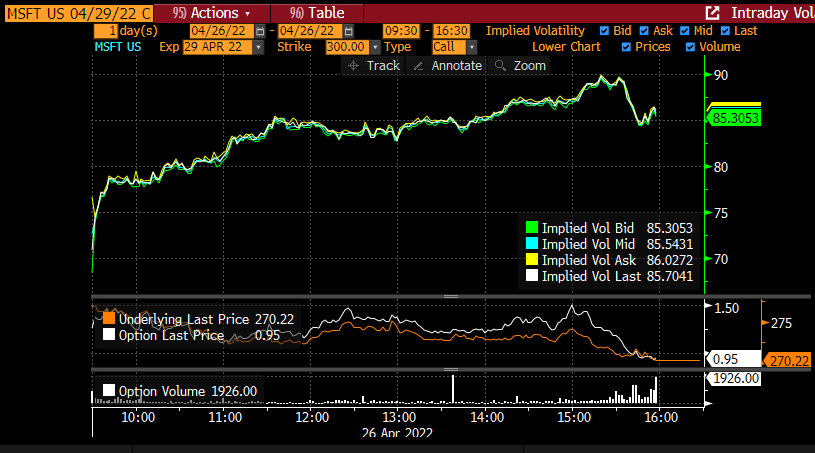Click the cyan Implied Vol Mid swatch

532,244
